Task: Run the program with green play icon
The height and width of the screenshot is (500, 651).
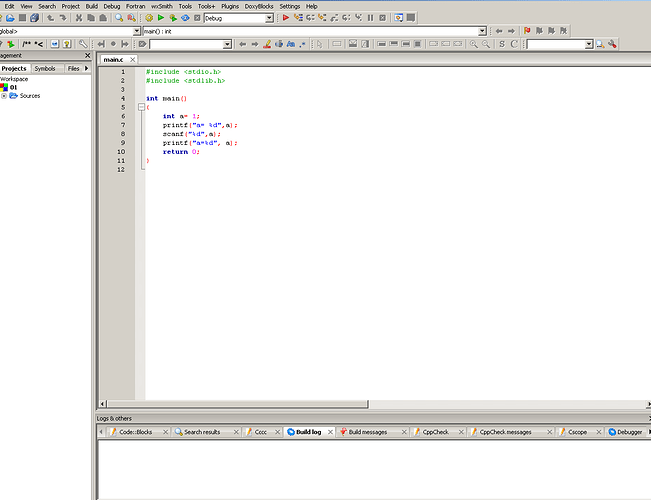Action: click(x=161, y=18)
